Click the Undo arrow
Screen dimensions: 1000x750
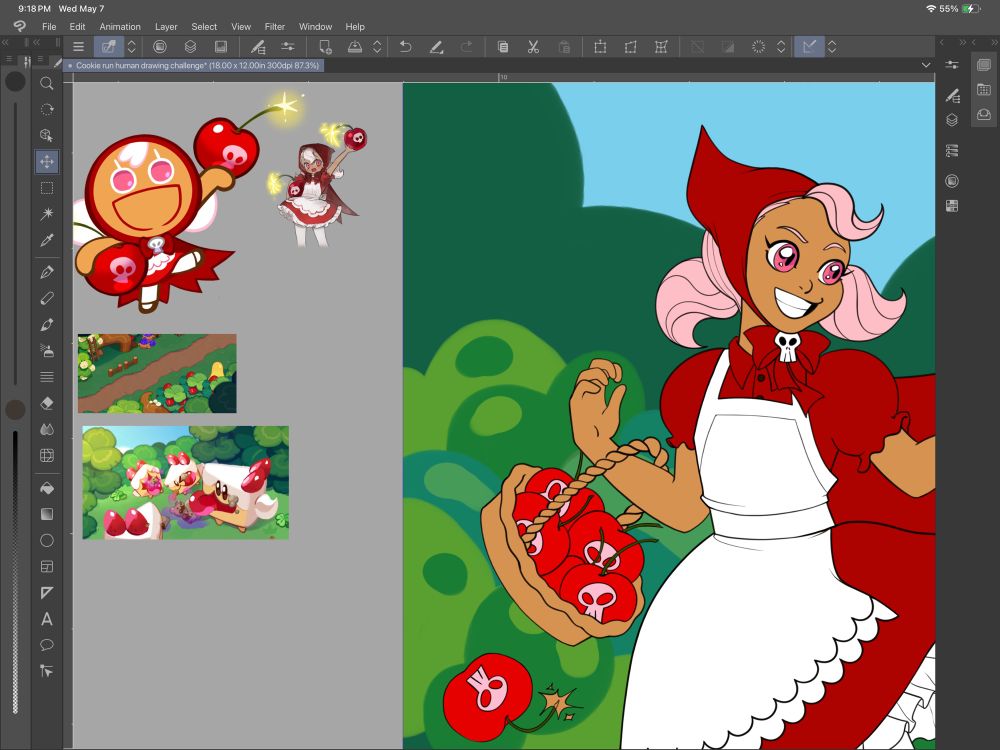click(x=405, y=47)
